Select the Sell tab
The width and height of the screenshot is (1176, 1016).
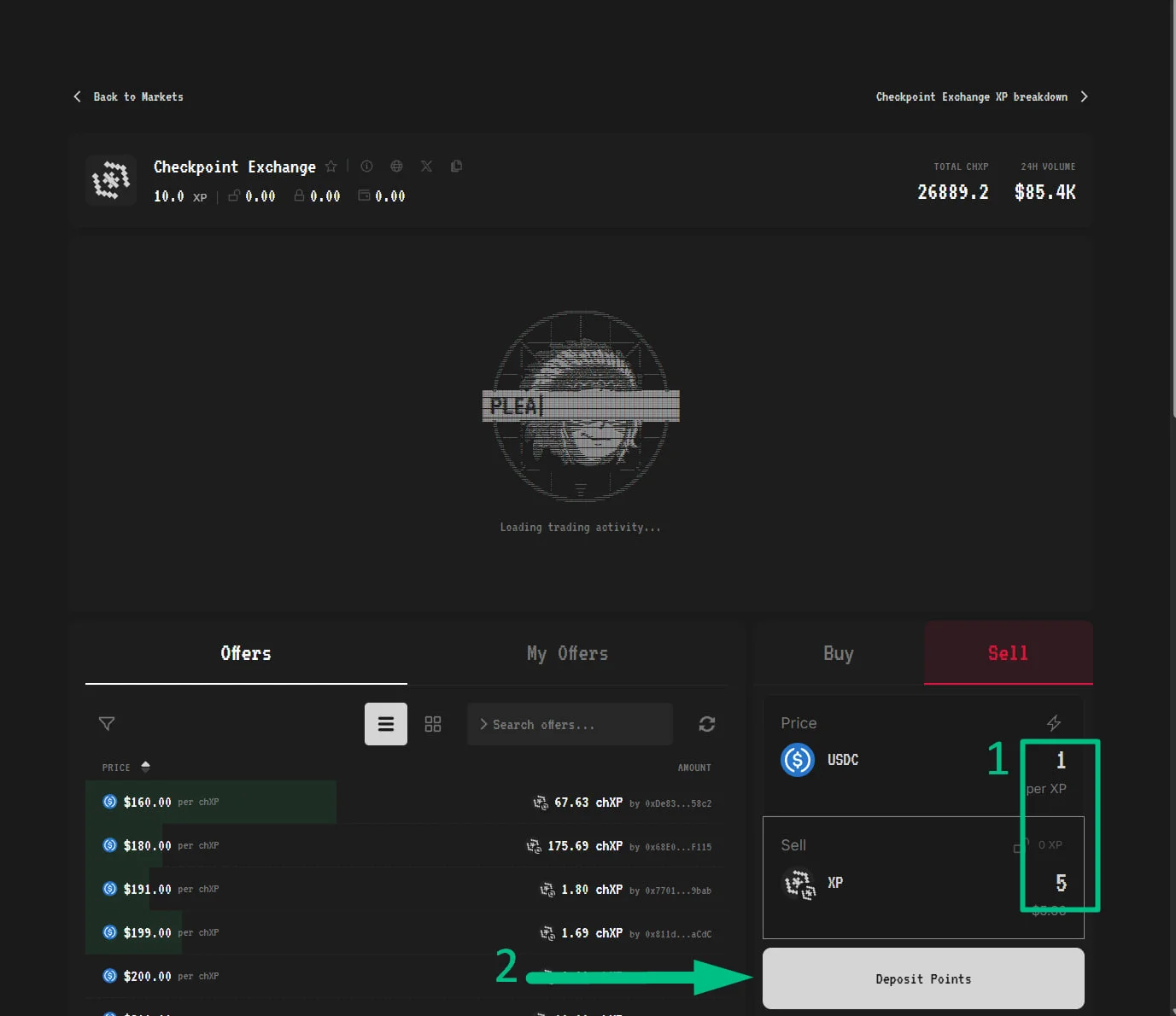(1009, 653)
